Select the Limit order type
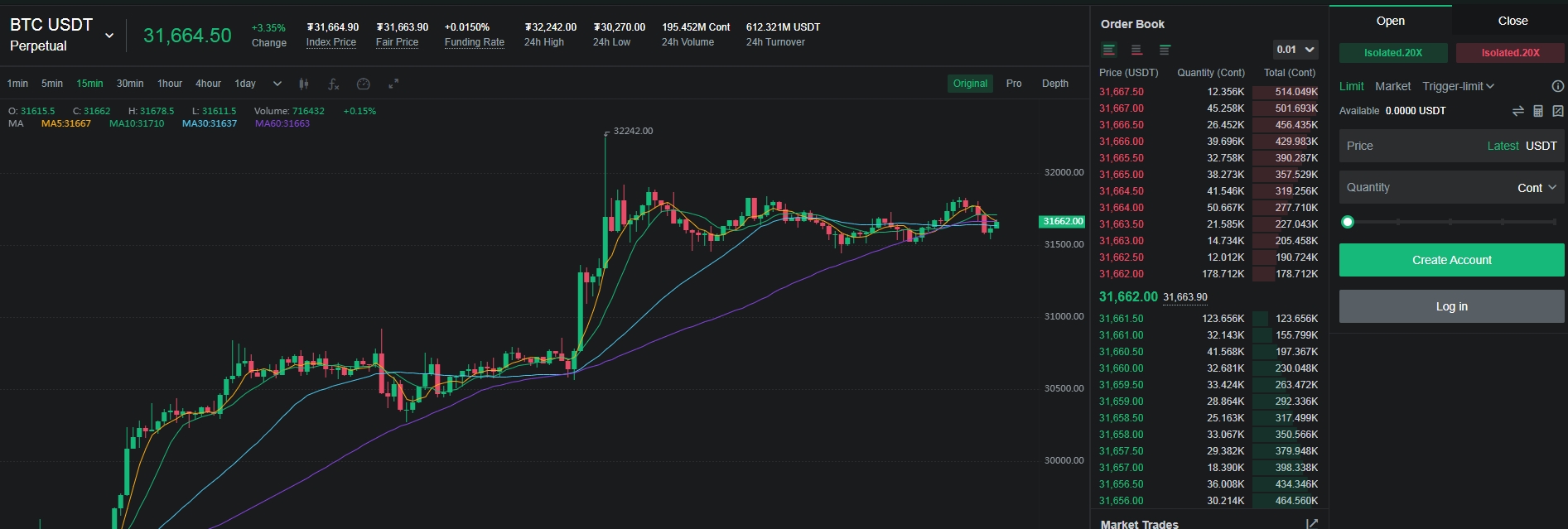This screenshot has width=1568, height=529. pyautogui.click(x=1351, y=86)
